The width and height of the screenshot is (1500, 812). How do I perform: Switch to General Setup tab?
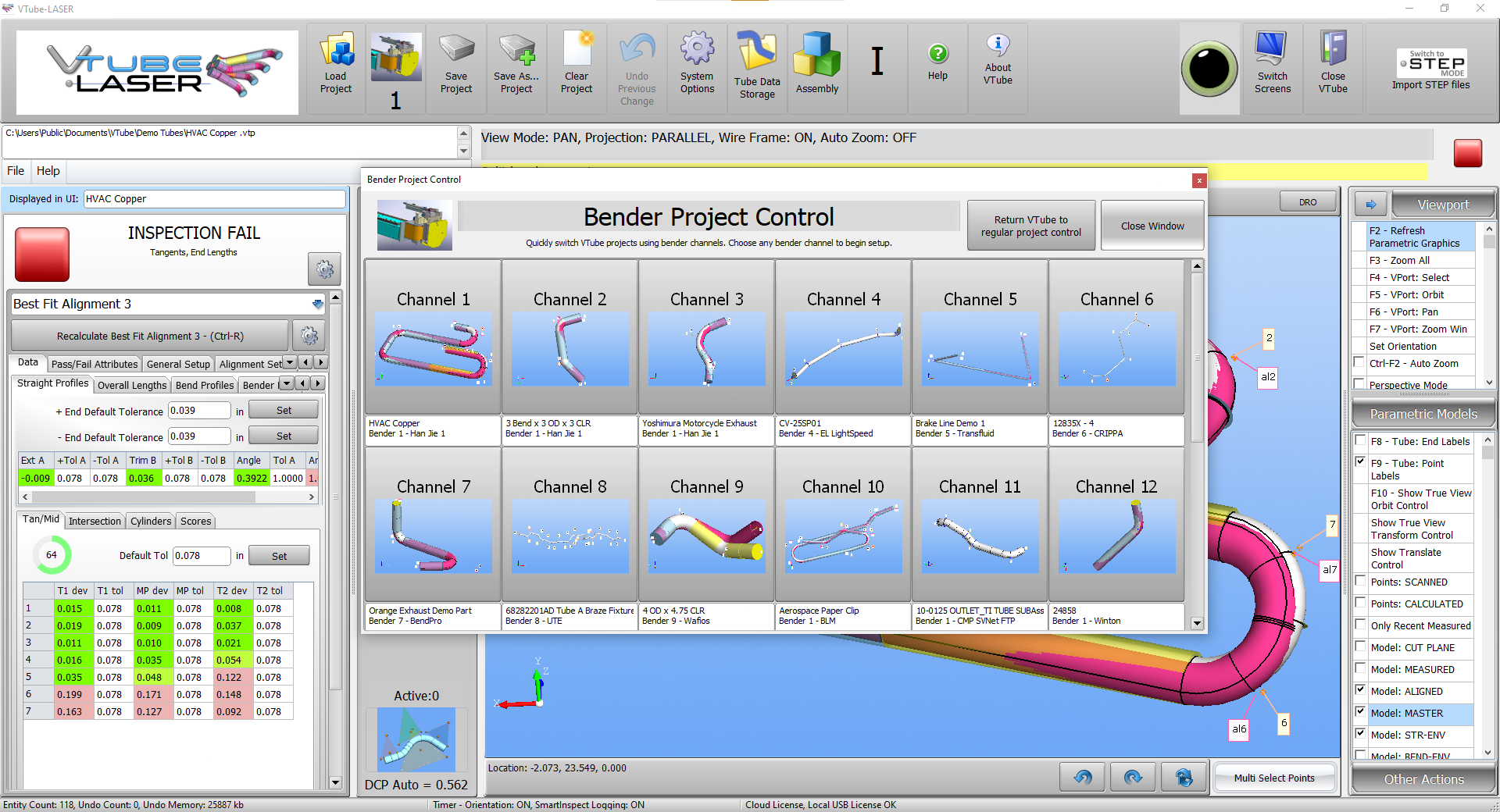(x=178, y=364)
